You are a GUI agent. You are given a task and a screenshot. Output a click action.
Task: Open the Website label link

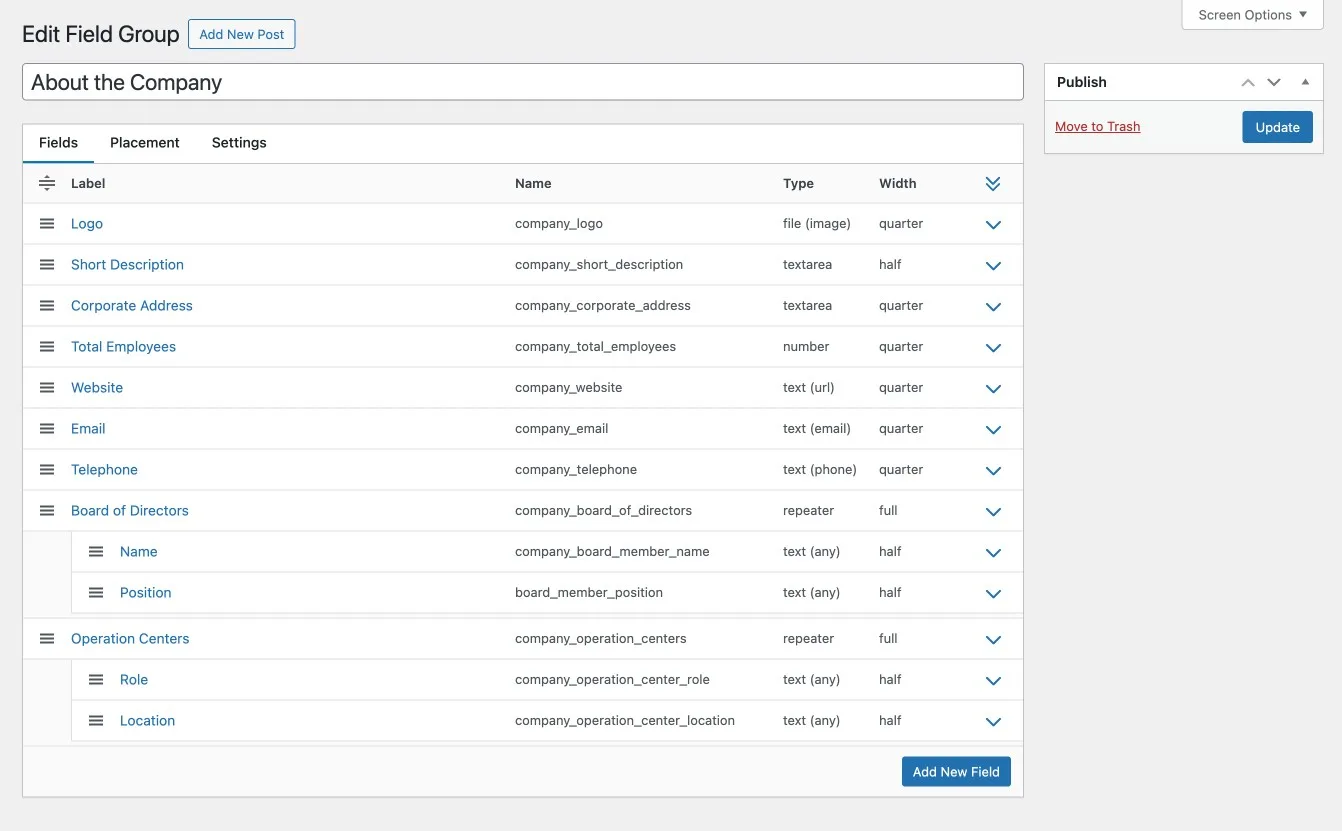point(97,388)
